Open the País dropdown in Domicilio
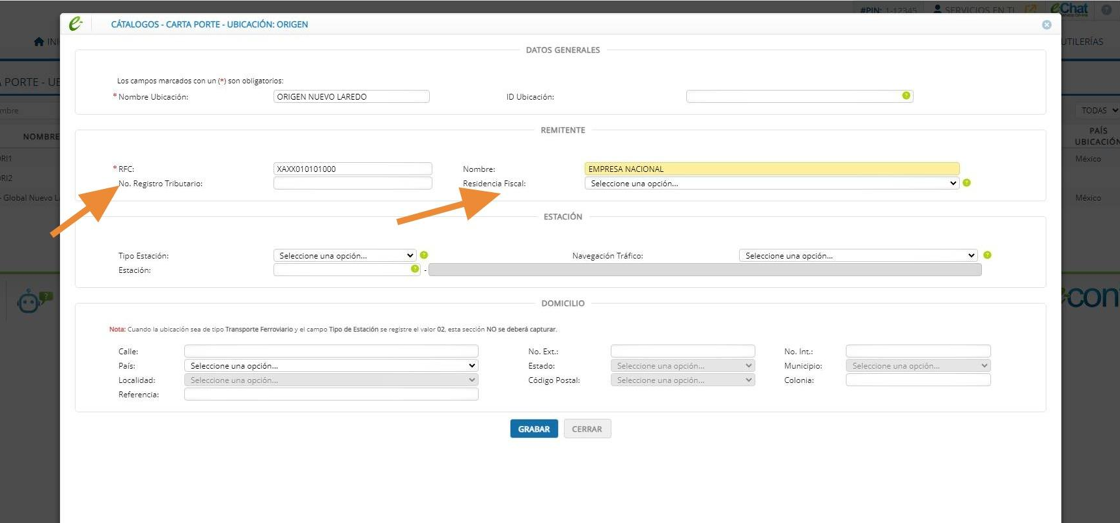1120x523 pixels. pos(331,365)
